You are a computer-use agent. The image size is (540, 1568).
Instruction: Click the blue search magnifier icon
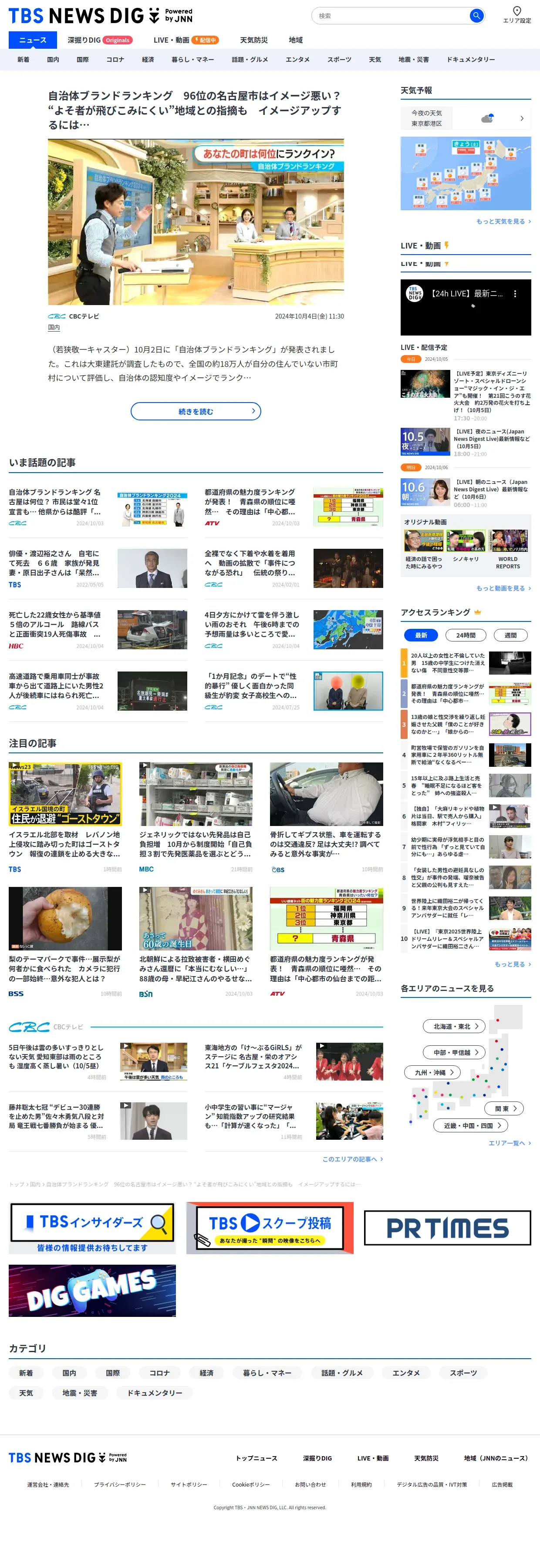(476, 15)
